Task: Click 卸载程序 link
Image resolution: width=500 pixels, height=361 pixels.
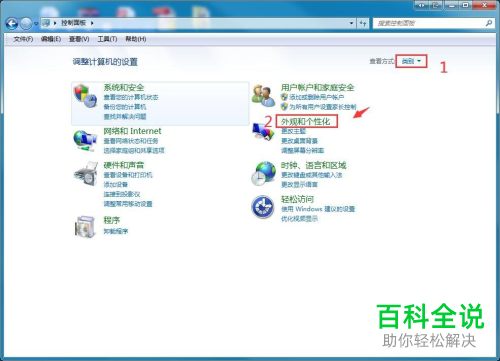Action: [115, 231]
